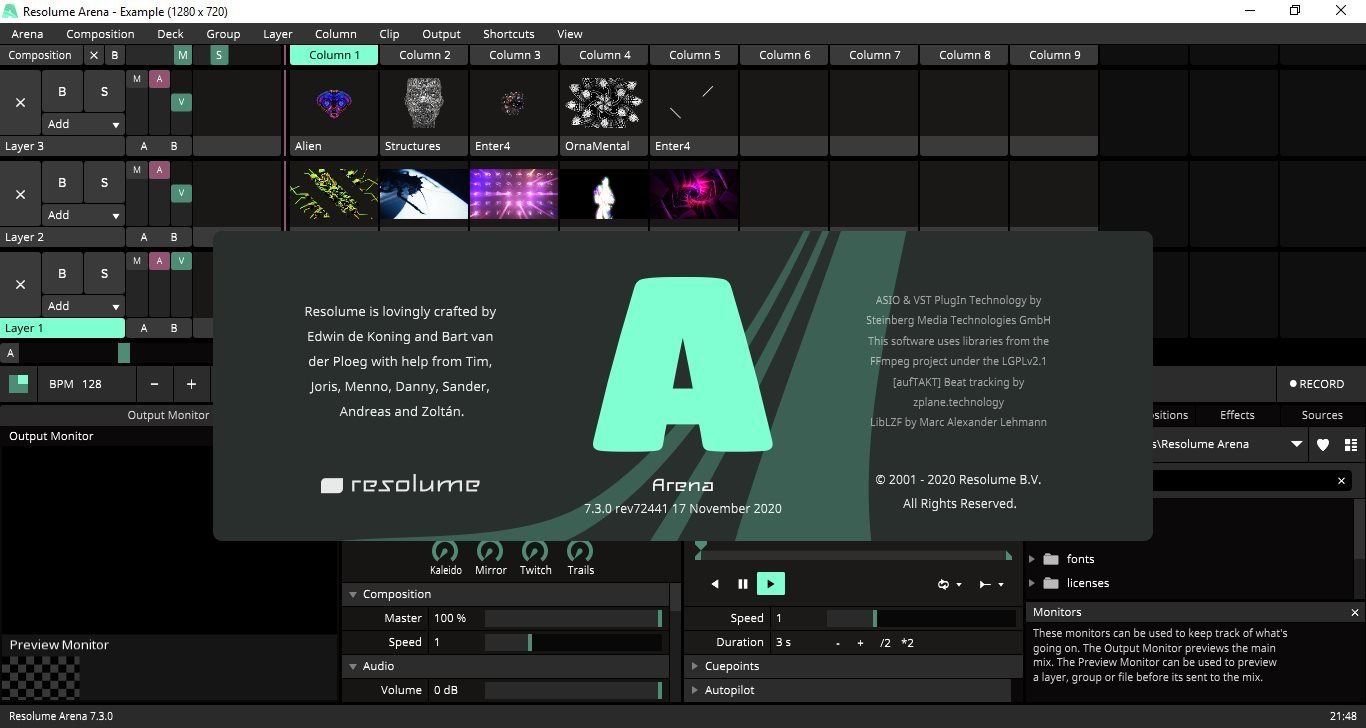1366x728 pixels.
Task: Trigger Layer 2 yellow-green lines clip thumbnail
Action: [334, 194]
